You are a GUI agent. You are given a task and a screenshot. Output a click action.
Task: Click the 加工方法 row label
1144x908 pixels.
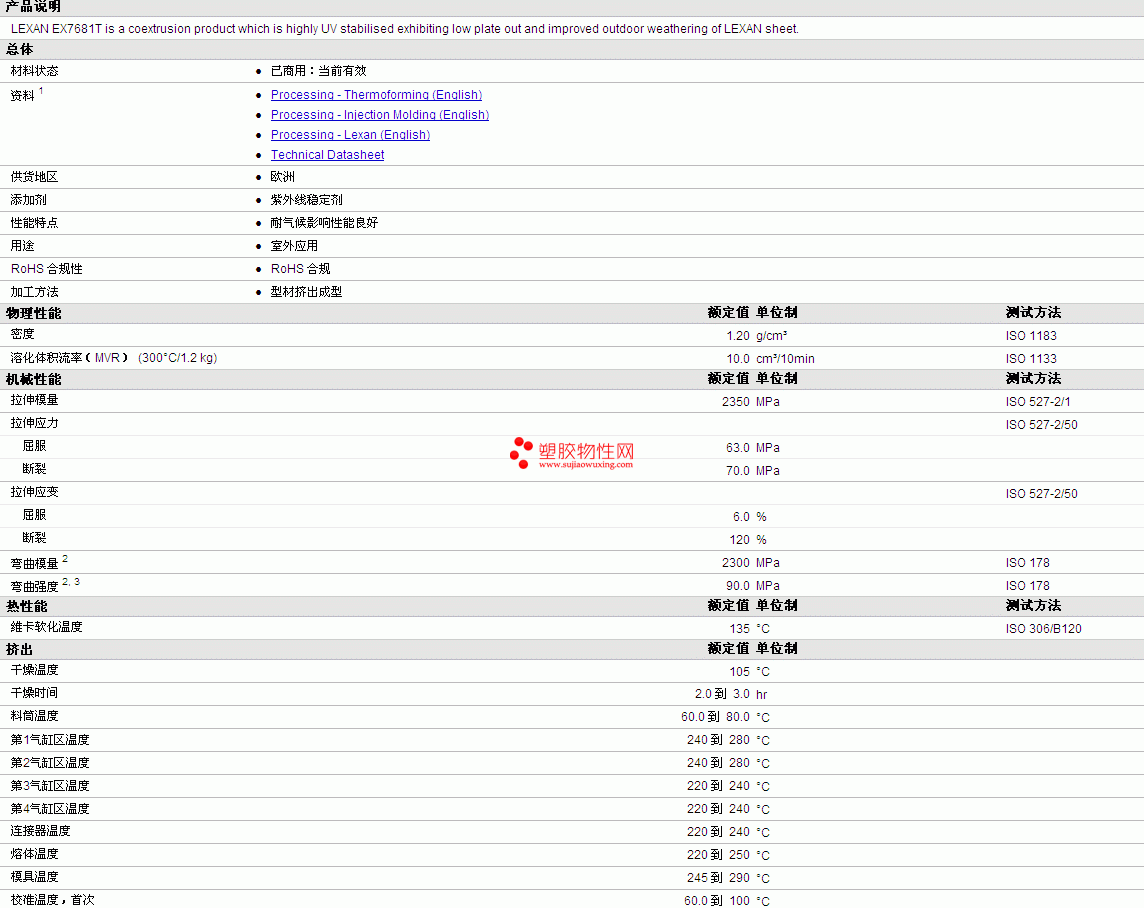pos(34,292)
